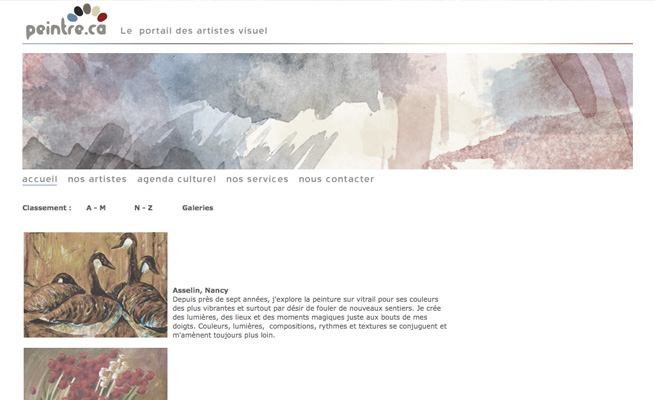Image resolution: width=655 pixels, height=400 pixels.
Task: Open the agenda culturel section
Action: point(176,179)
